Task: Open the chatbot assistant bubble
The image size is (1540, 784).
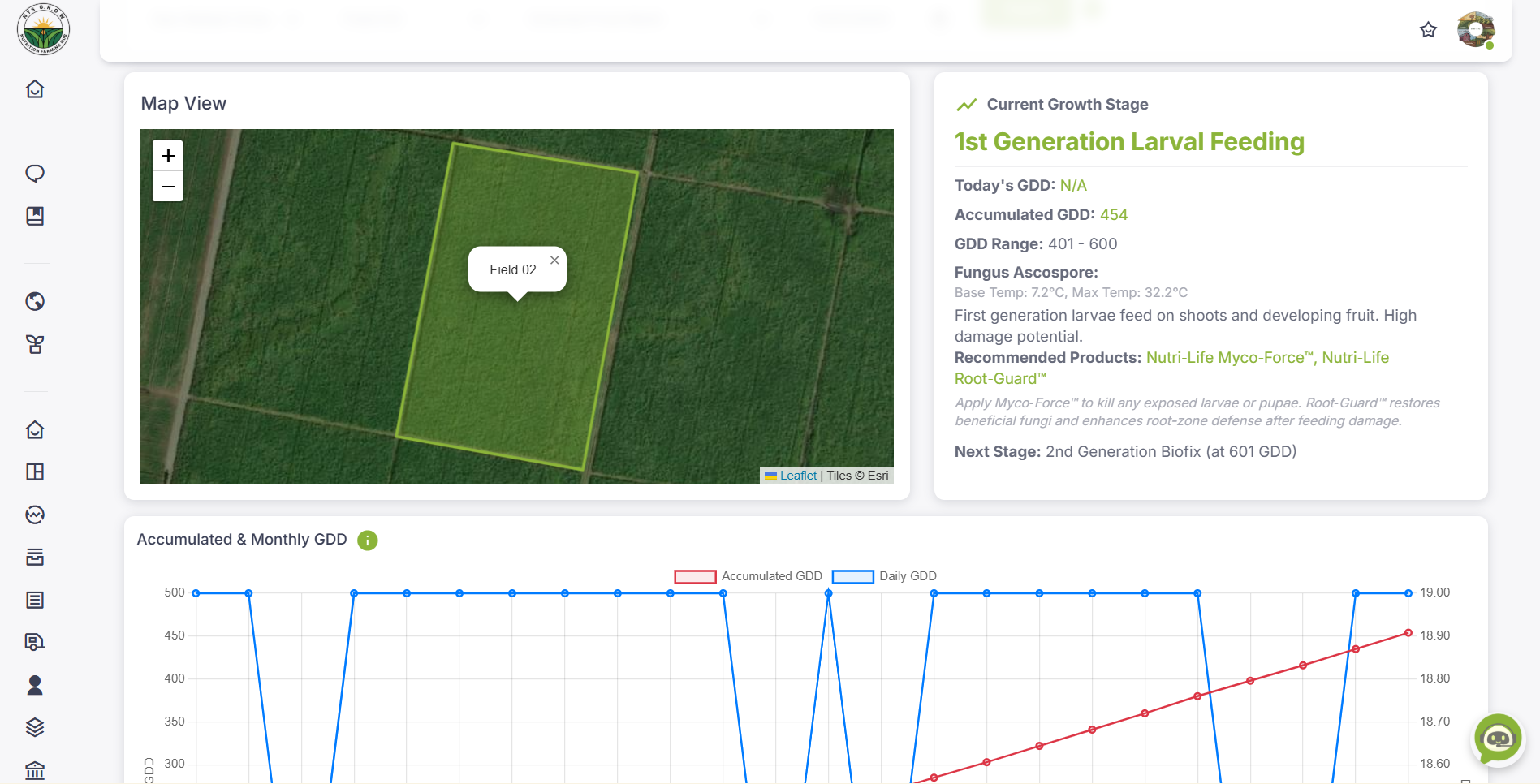Action: pyautogui.click(x=1497, y=739)
